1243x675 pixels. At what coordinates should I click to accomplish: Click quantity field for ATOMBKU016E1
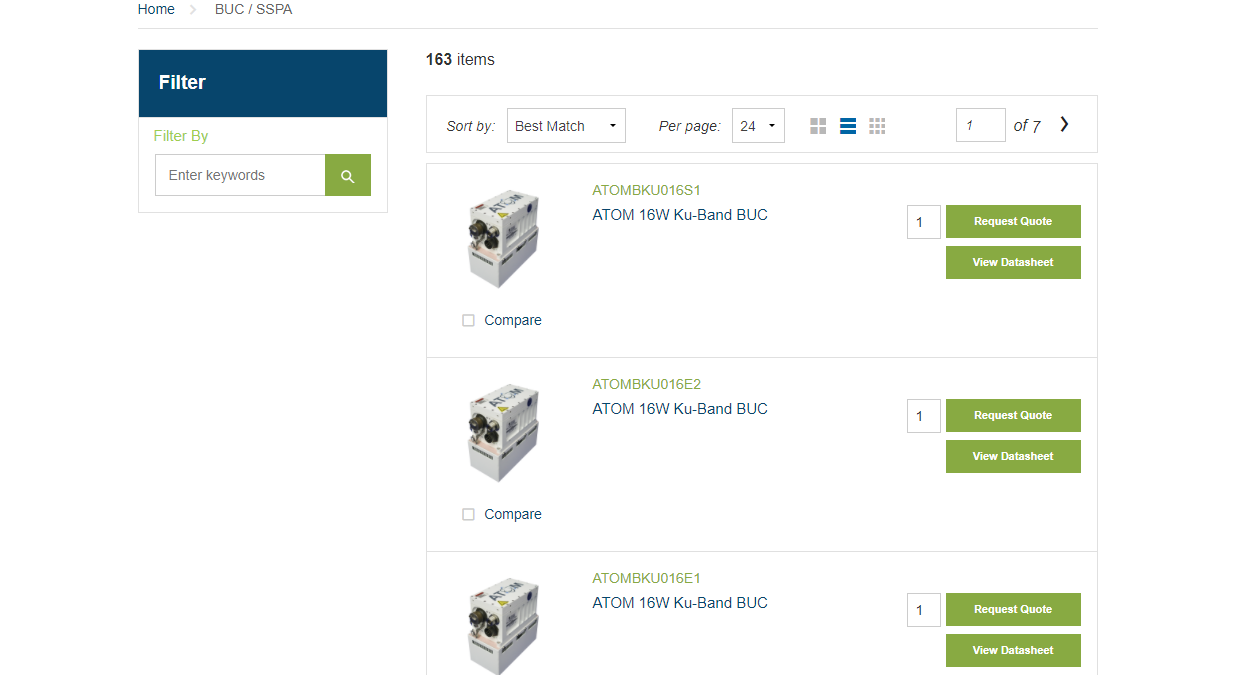coord(924,610)
